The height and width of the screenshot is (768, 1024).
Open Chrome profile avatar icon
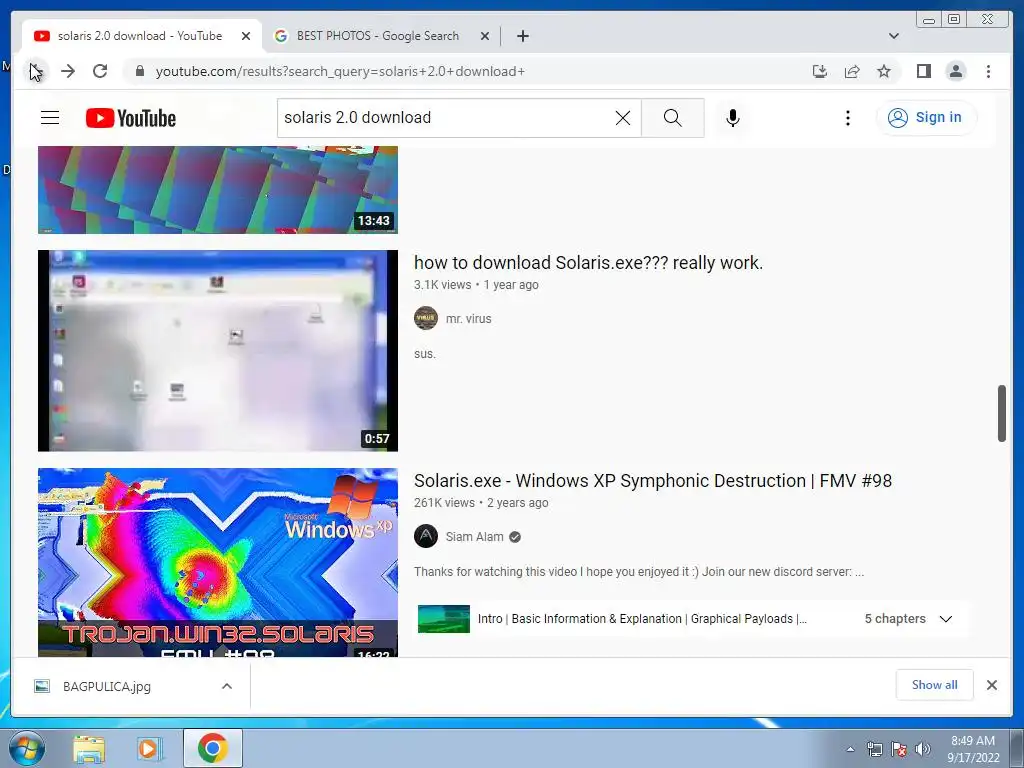click(x=955, y=71)
